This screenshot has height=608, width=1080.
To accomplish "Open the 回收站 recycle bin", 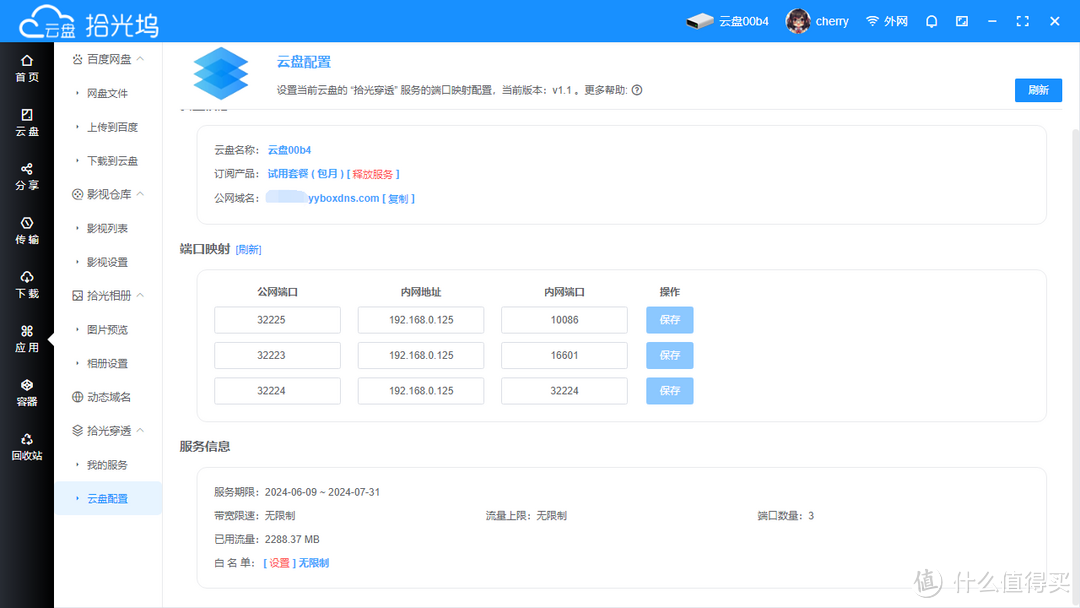I will click(27, 446).
